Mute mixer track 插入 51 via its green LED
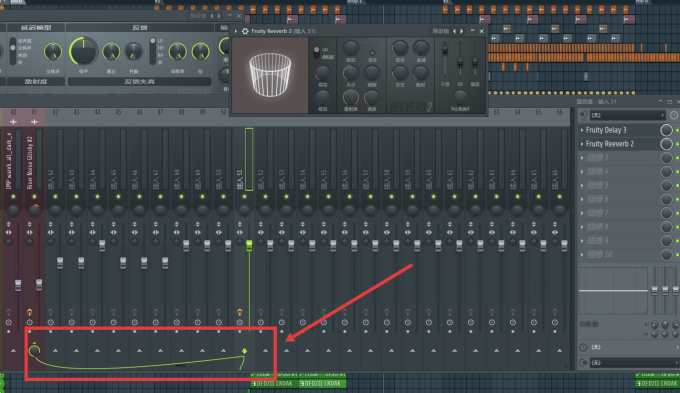 (244, 197)
